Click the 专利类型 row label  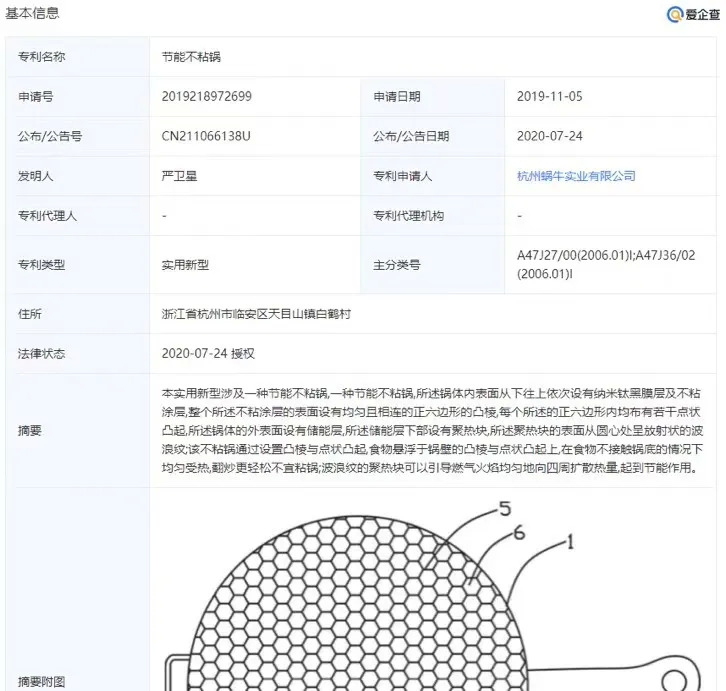click(x=41, y=265)
